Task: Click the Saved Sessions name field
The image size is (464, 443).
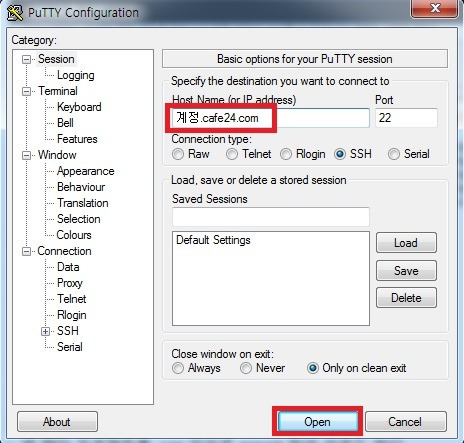Action: pos(271,217)
